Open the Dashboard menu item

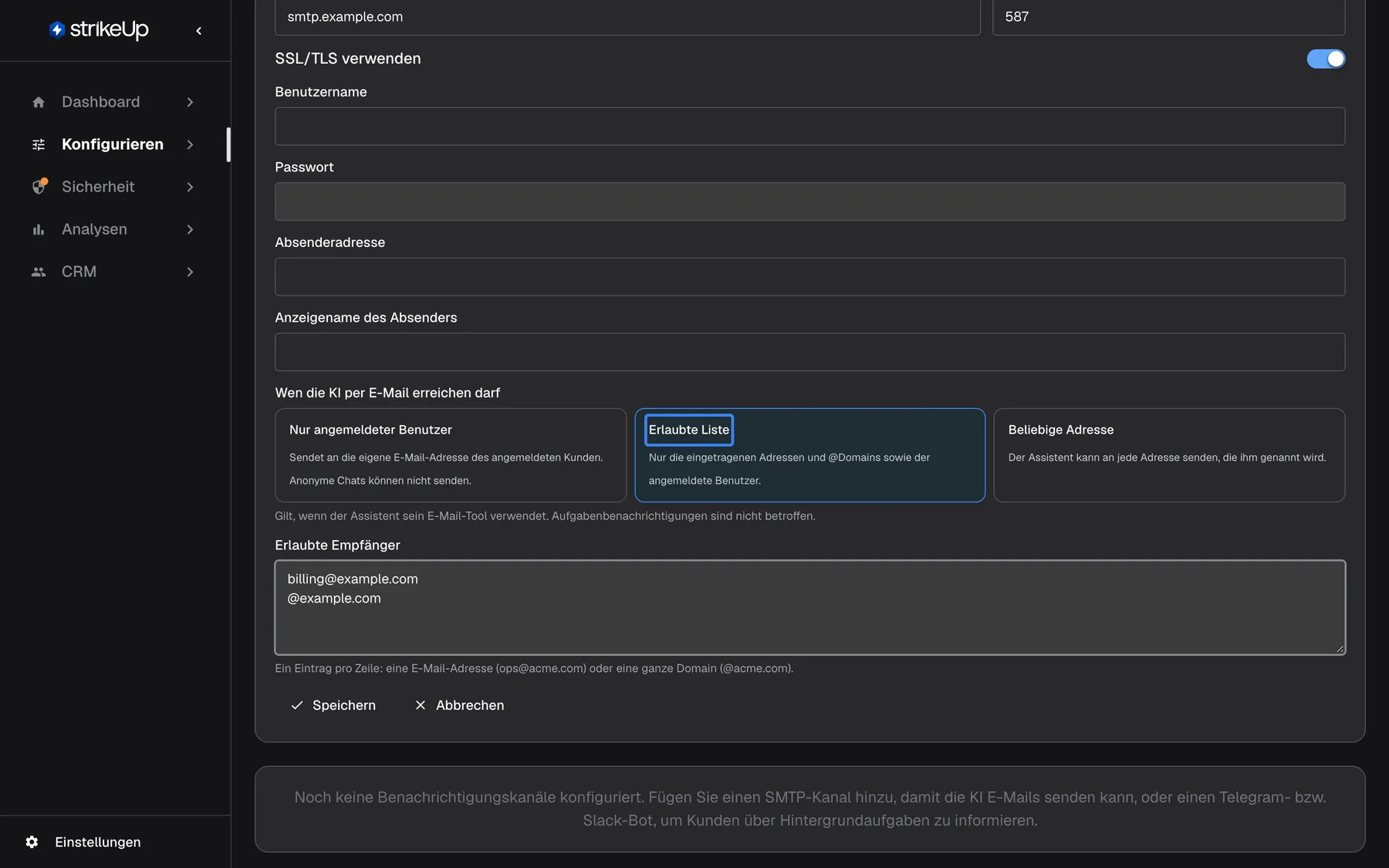click(113, 102)
